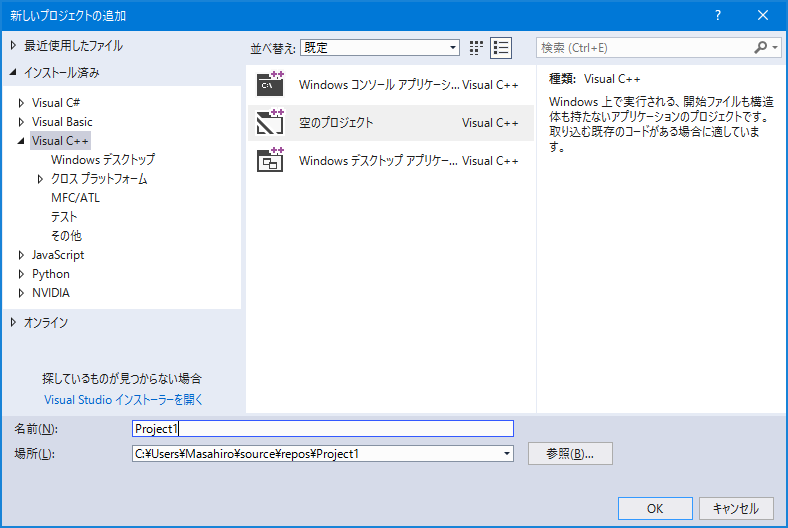Select Visual C# tree label
The width and height of the screenshot is (788, 528).
[56, 103]
